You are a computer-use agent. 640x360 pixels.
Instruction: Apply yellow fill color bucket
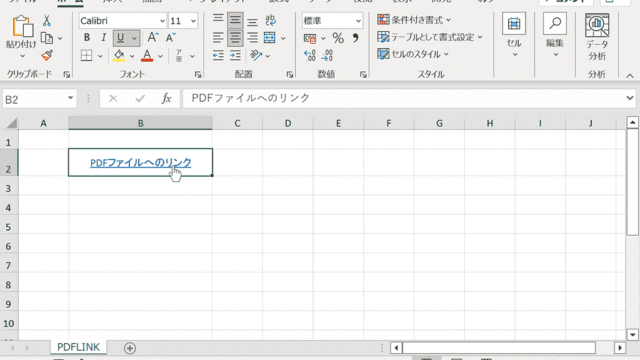tap(119, 56)
